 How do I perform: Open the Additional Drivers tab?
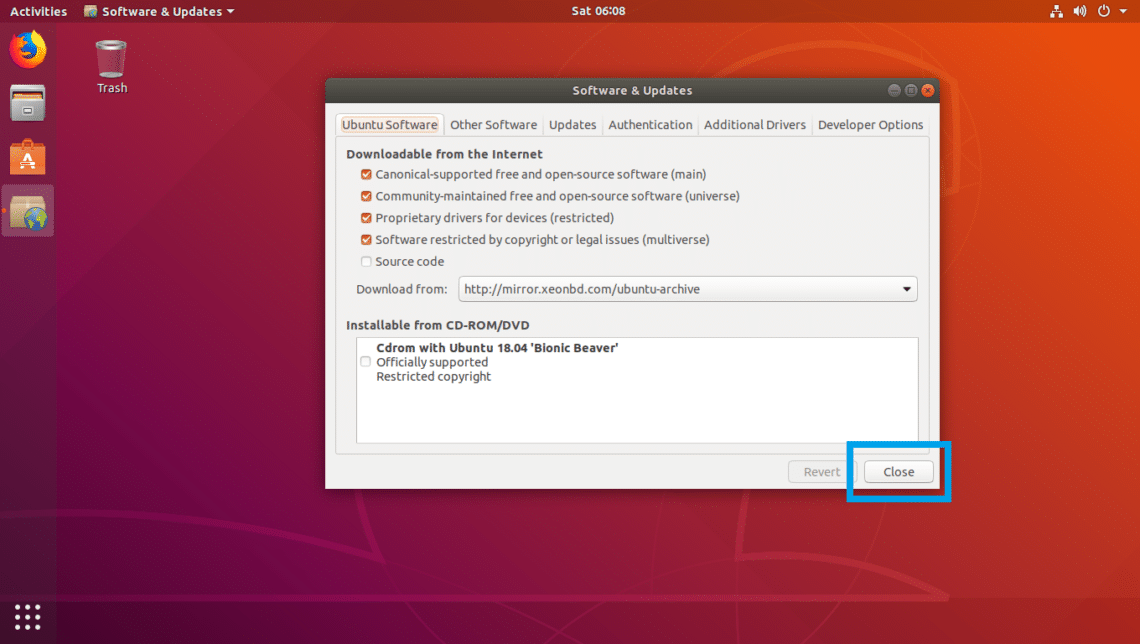755,125
